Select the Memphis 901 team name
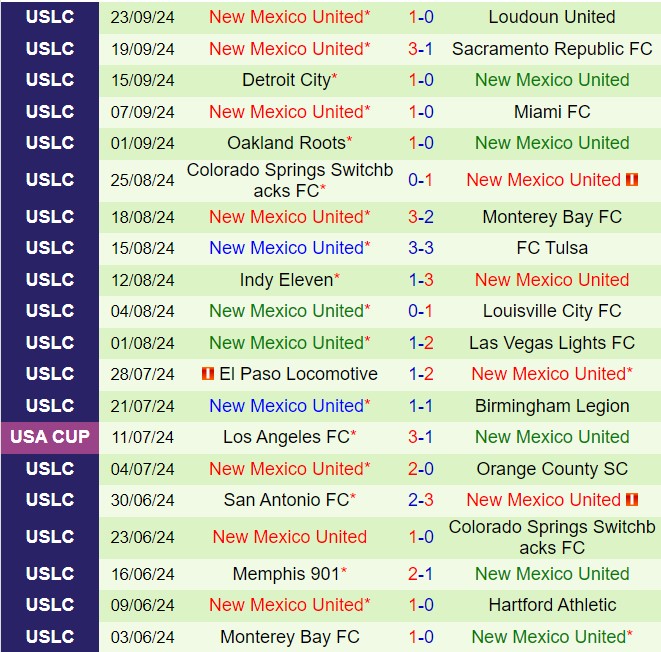The width and height of the screenshot is (661, 652). [x=285, y=574]
